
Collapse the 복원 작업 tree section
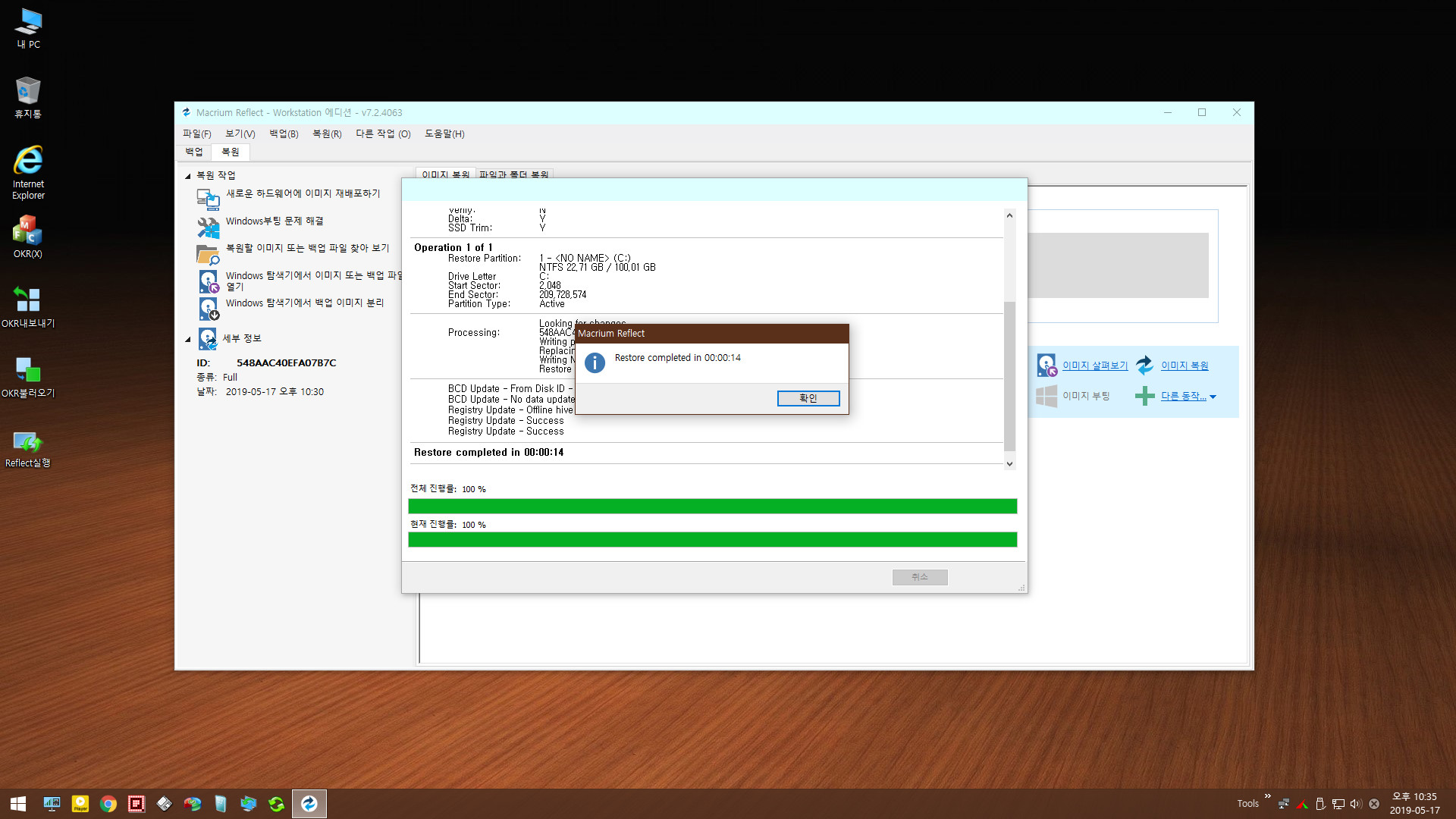pos(188,176)
